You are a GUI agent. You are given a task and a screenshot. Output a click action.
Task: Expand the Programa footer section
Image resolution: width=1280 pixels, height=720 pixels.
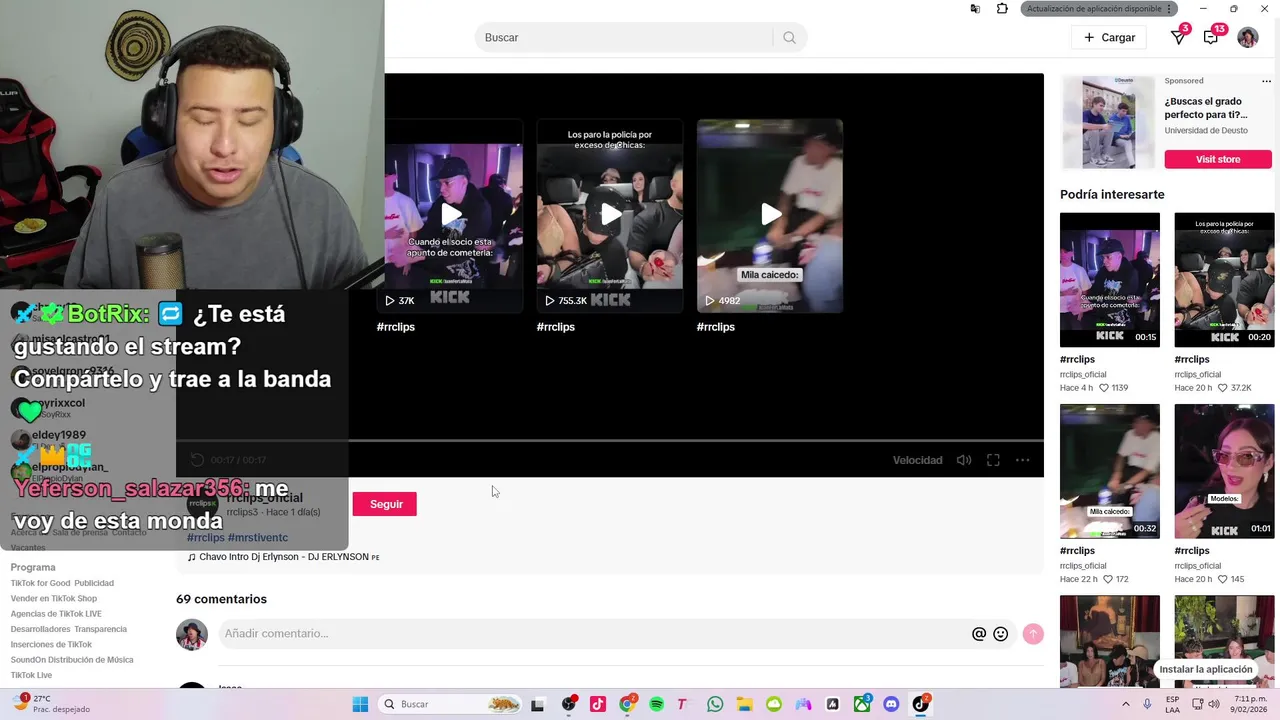click(33, 567)
